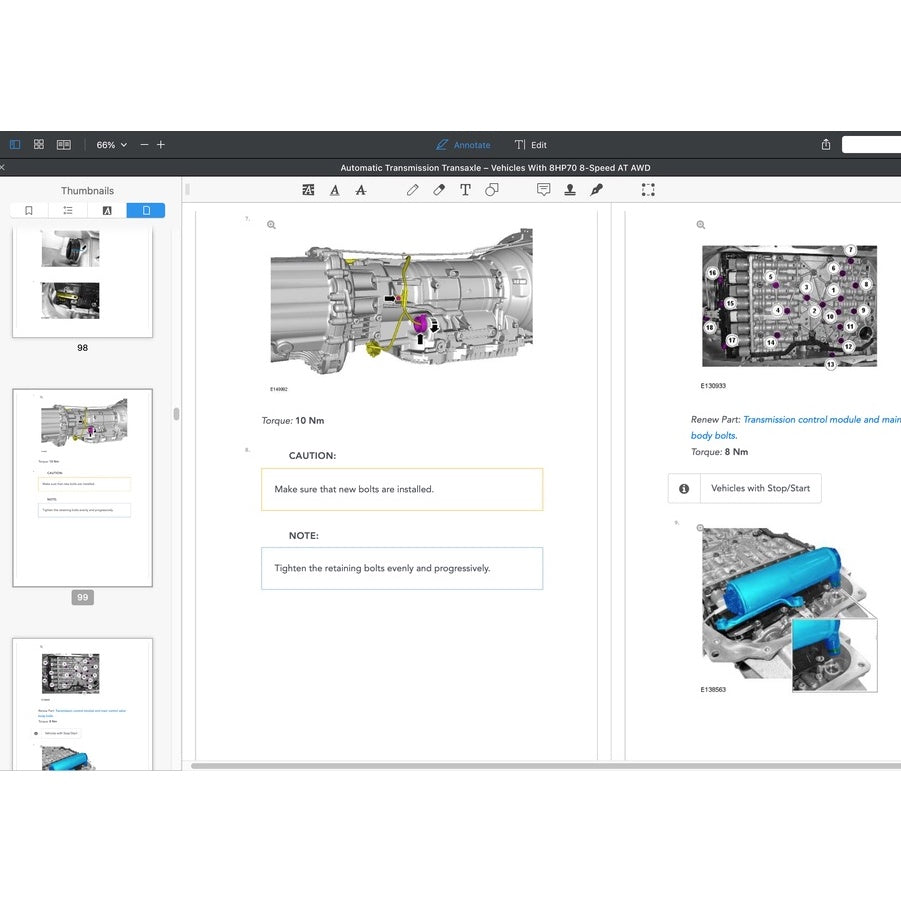Viewport: 901px width, 901px height.
Task: Toggle two-page split view
Action: [x=64, y=145]
